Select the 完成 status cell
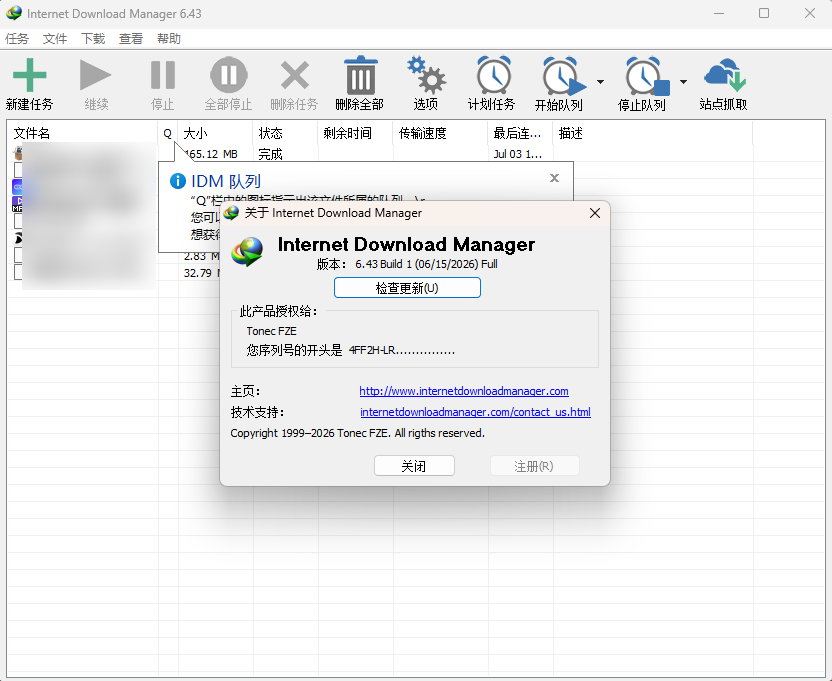 click(x=271, y=154)
